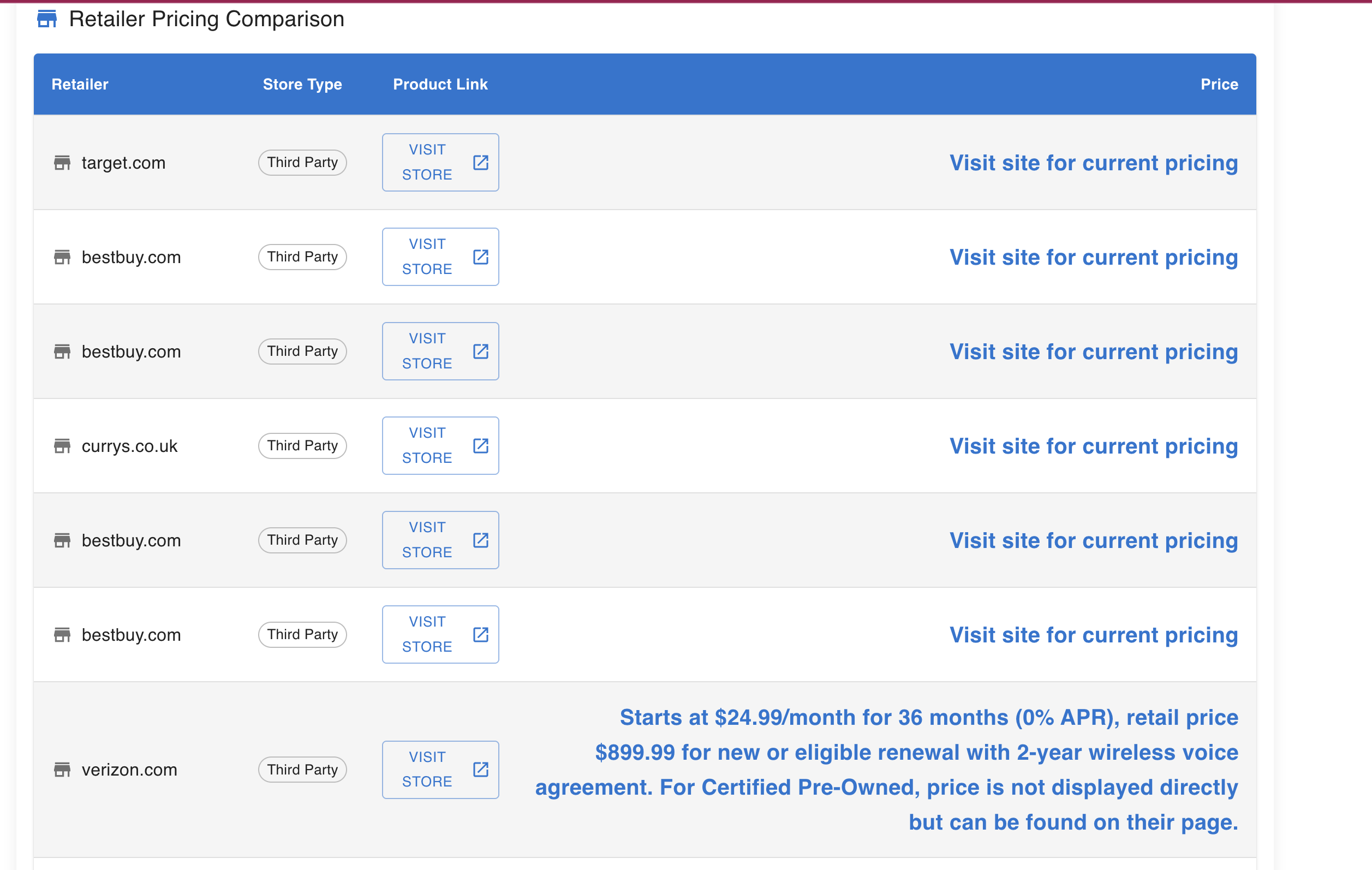Click the Product Link column header
Viewport: 1372px width, 870px height.
(440, 84)
